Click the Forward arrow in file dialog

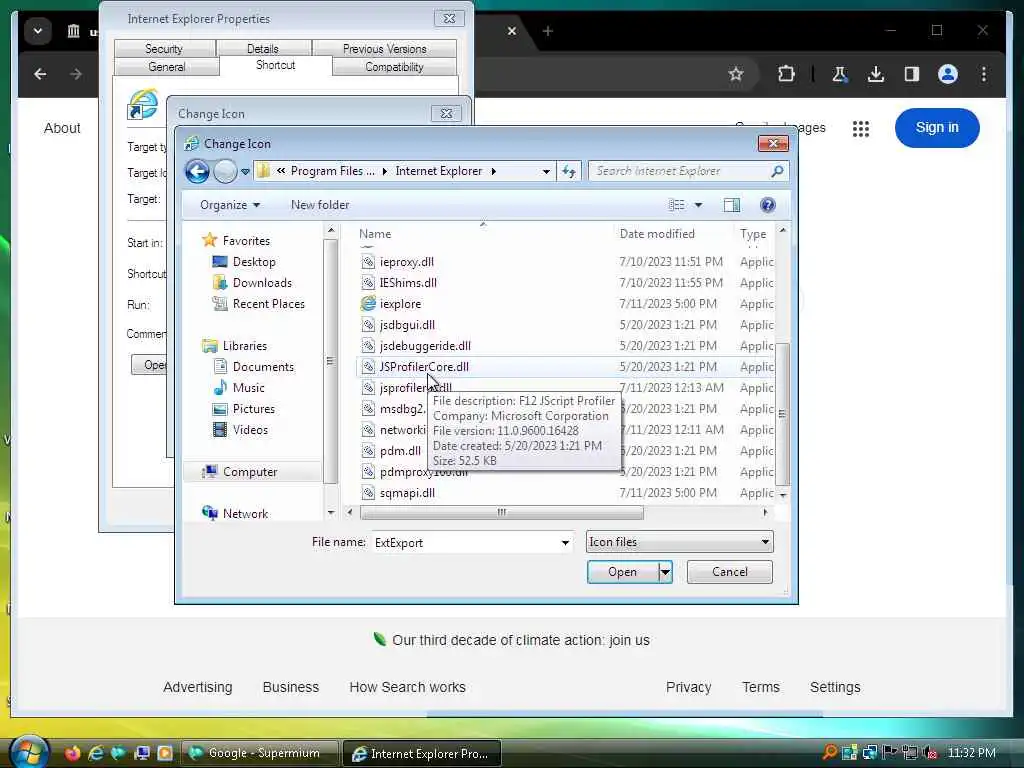pyautogui.click(x=225, y=172)
